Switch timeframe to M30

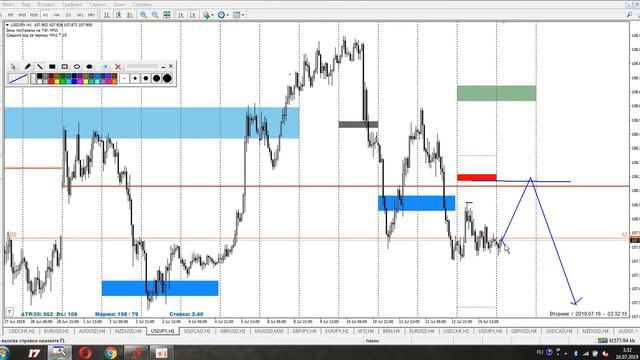click(34, 15)
